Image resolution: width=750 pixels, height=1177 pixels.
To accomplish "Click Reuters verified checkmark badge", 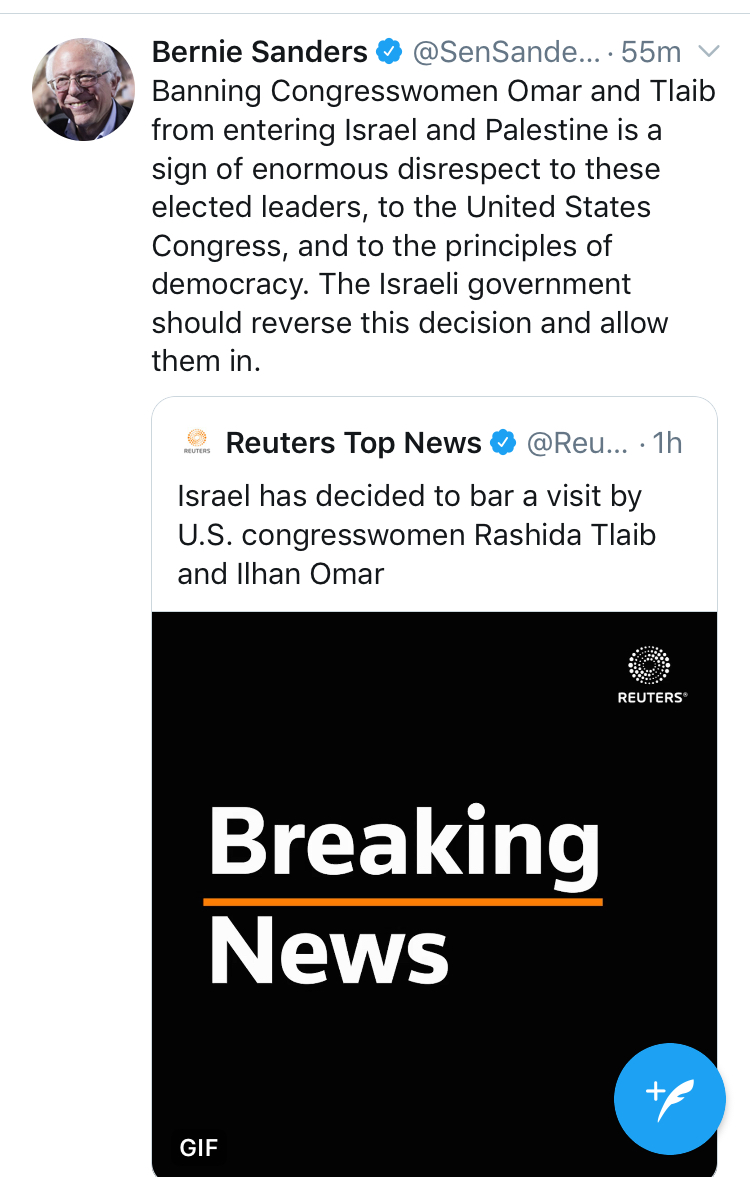I will pos(503,443).
